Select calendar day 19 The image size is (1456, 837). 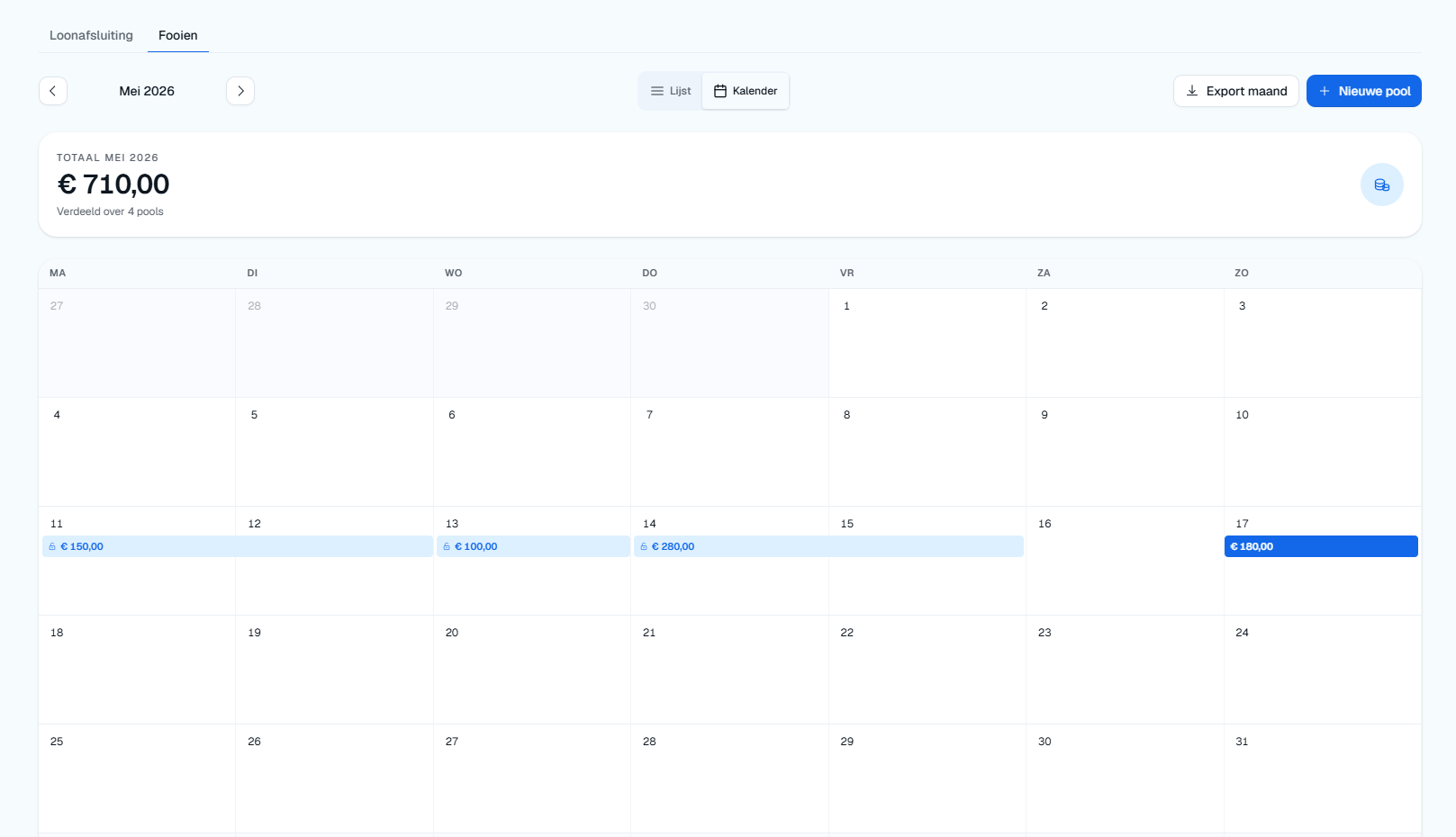click(335, 670)
